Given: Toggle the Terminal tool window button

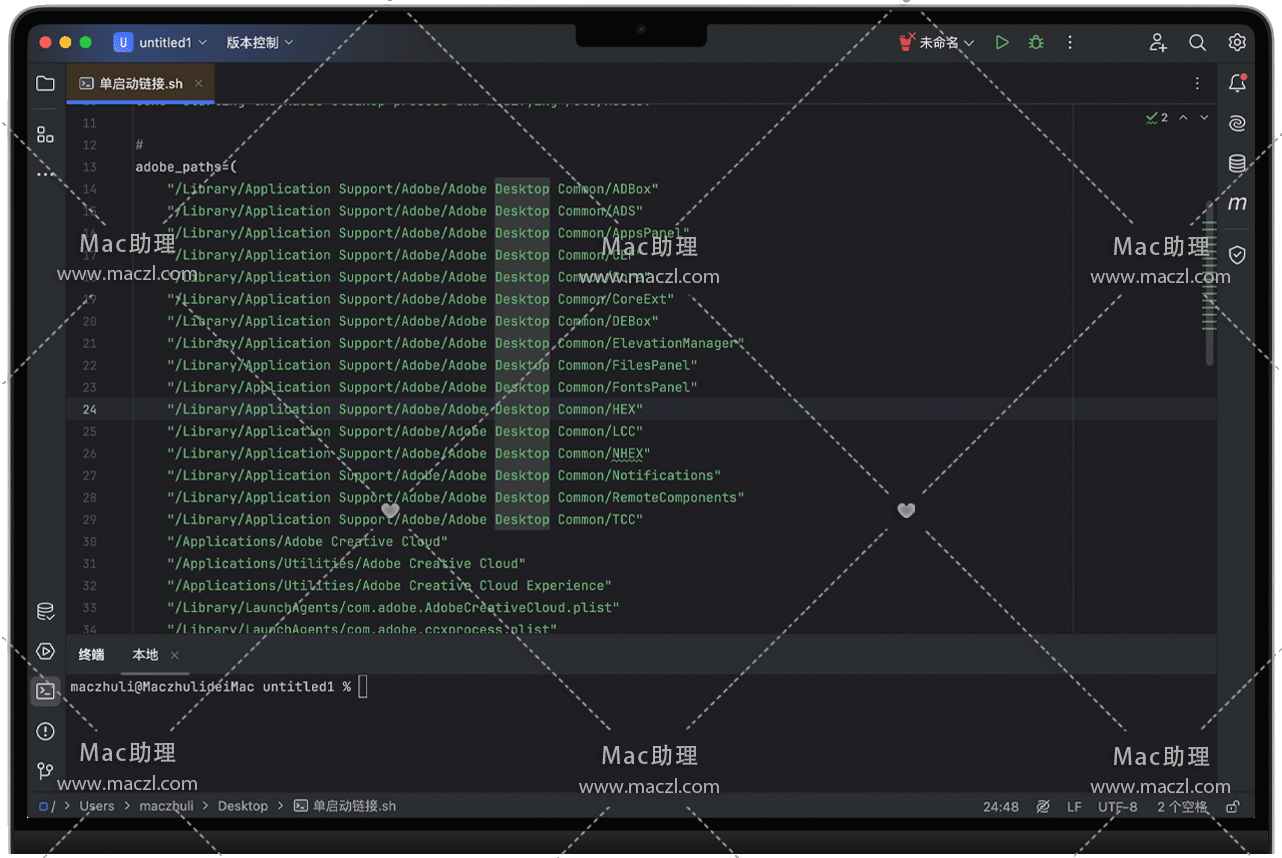Looking at the screenshot, I should 45,691.
